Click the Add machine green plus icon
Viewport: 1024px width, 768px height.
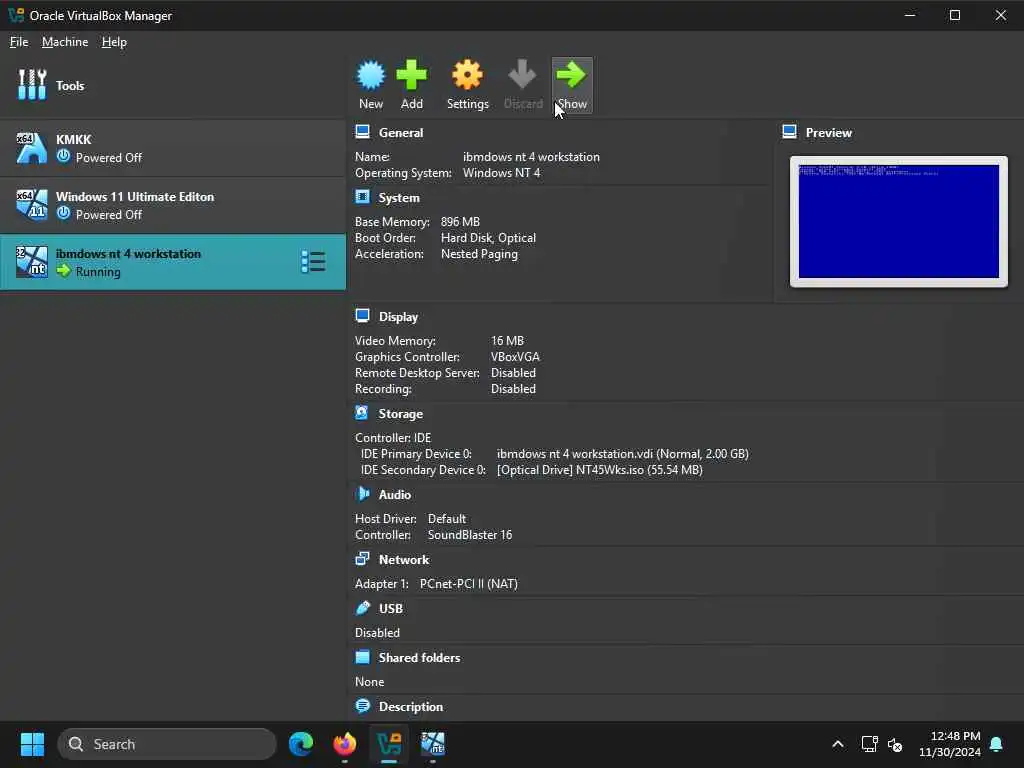(411, 75)
